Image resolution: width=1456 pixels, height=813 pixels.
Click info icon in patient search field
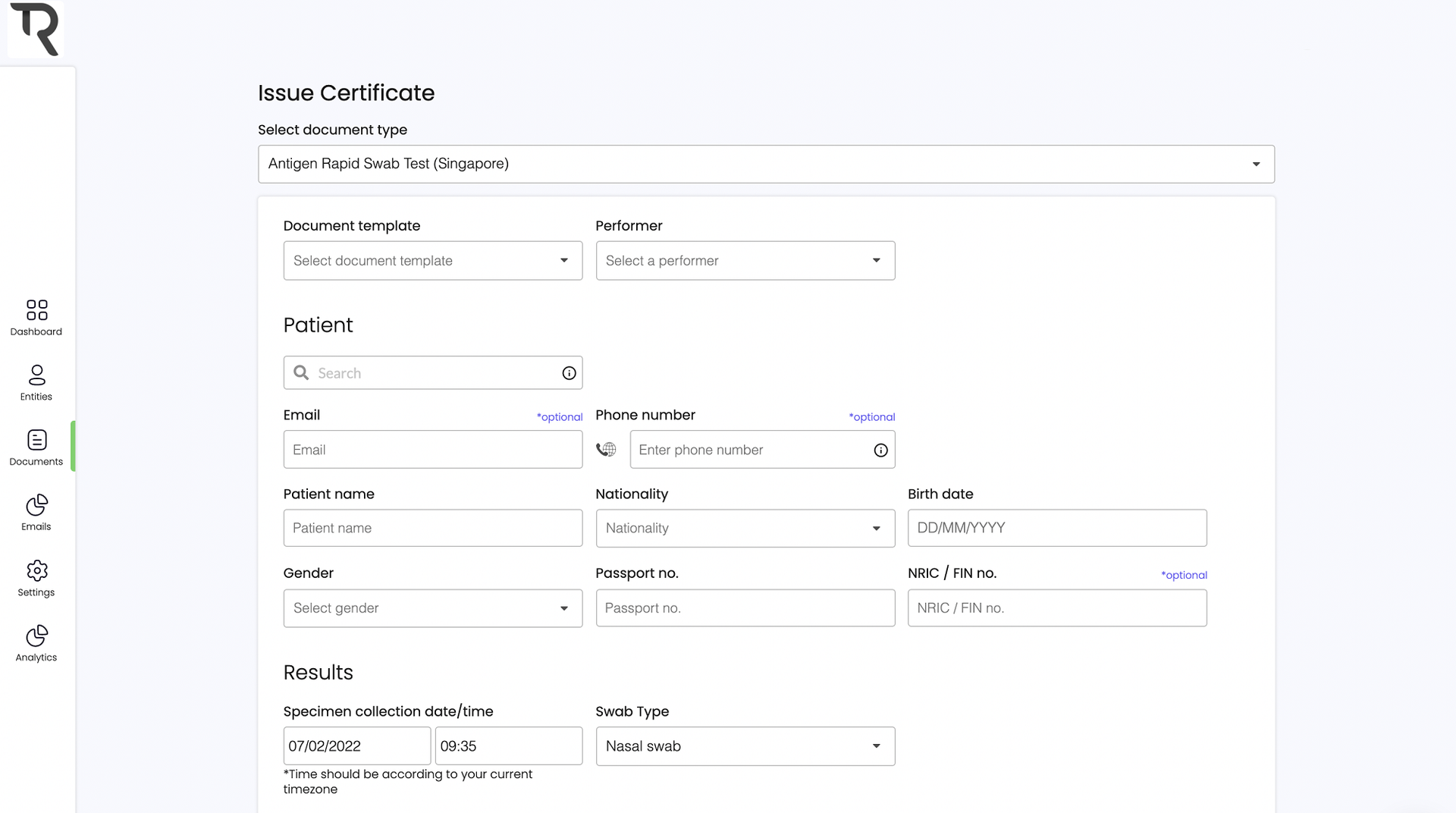point(569,373)
